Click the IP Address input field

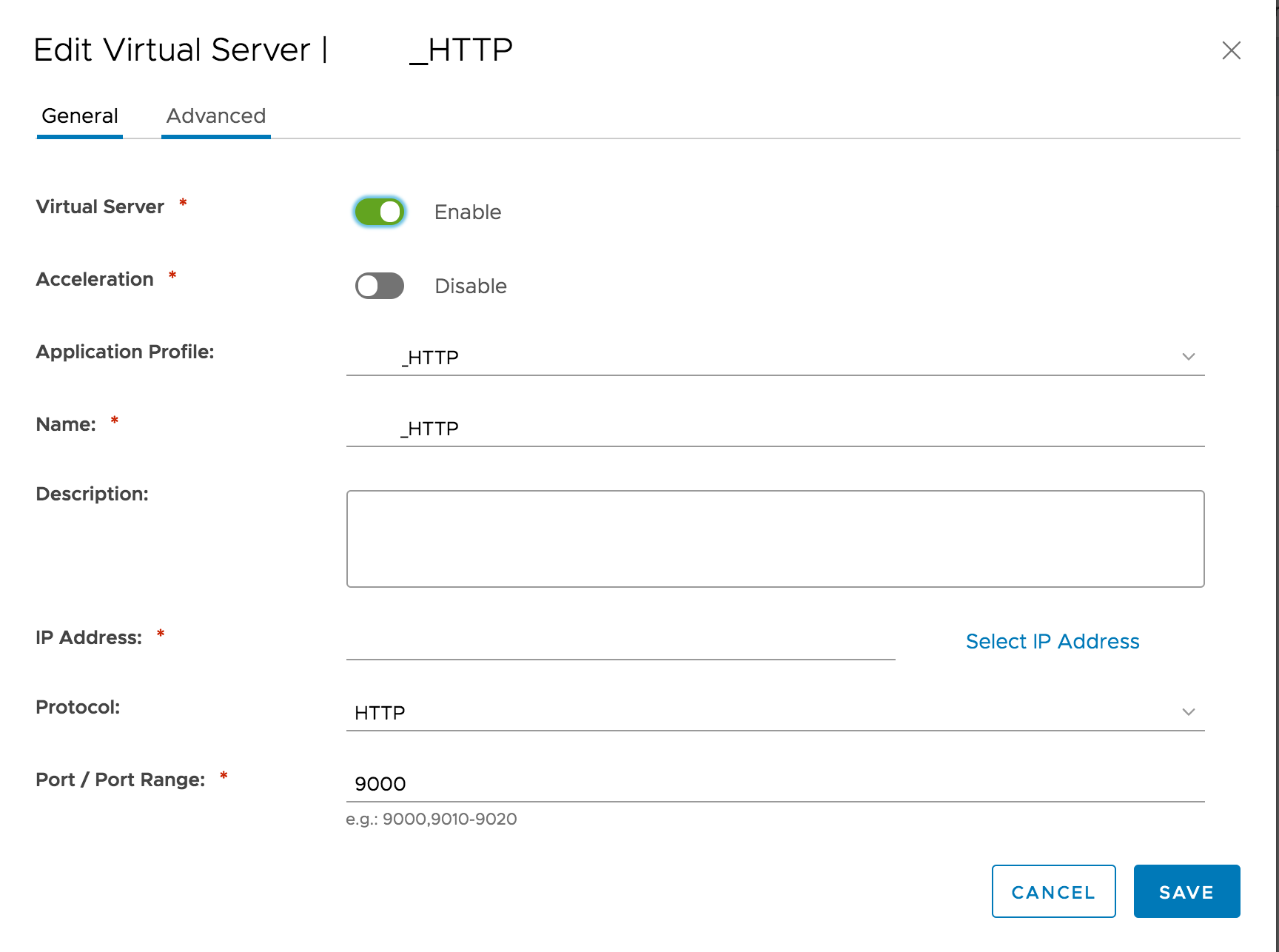[x=621, y=641]
